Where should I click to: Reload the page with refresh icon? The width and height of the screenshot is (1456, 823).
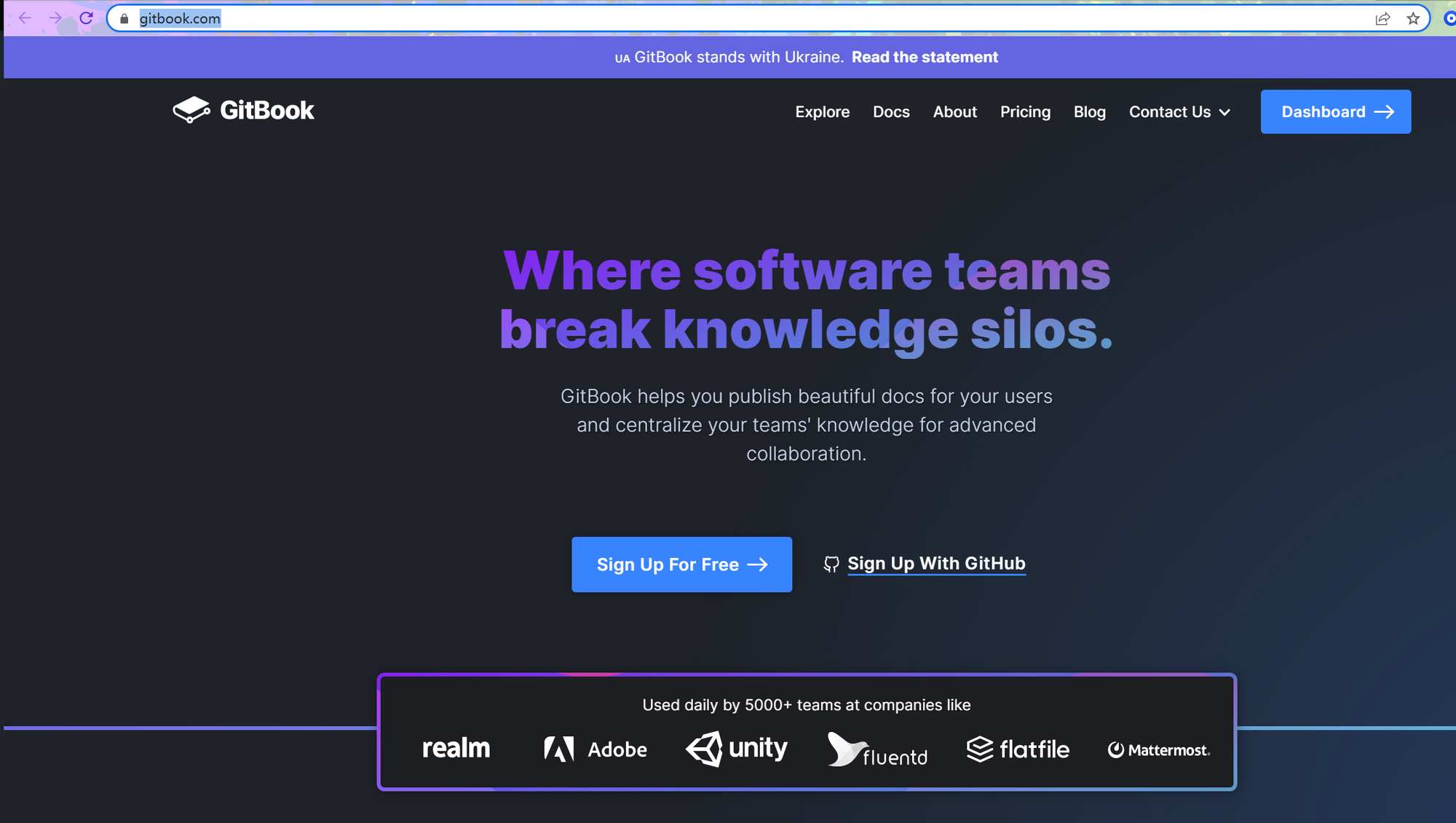86,18
